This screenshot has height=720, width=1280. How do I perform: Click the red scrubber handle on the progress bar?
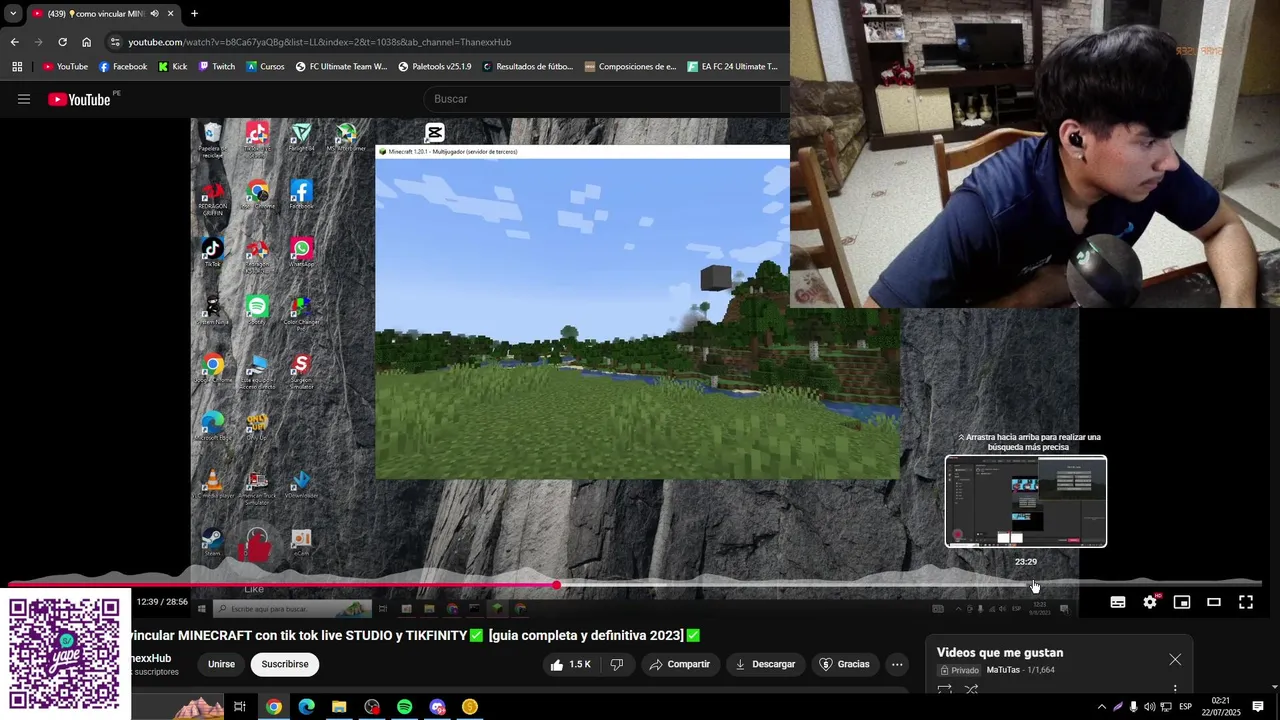556,585
